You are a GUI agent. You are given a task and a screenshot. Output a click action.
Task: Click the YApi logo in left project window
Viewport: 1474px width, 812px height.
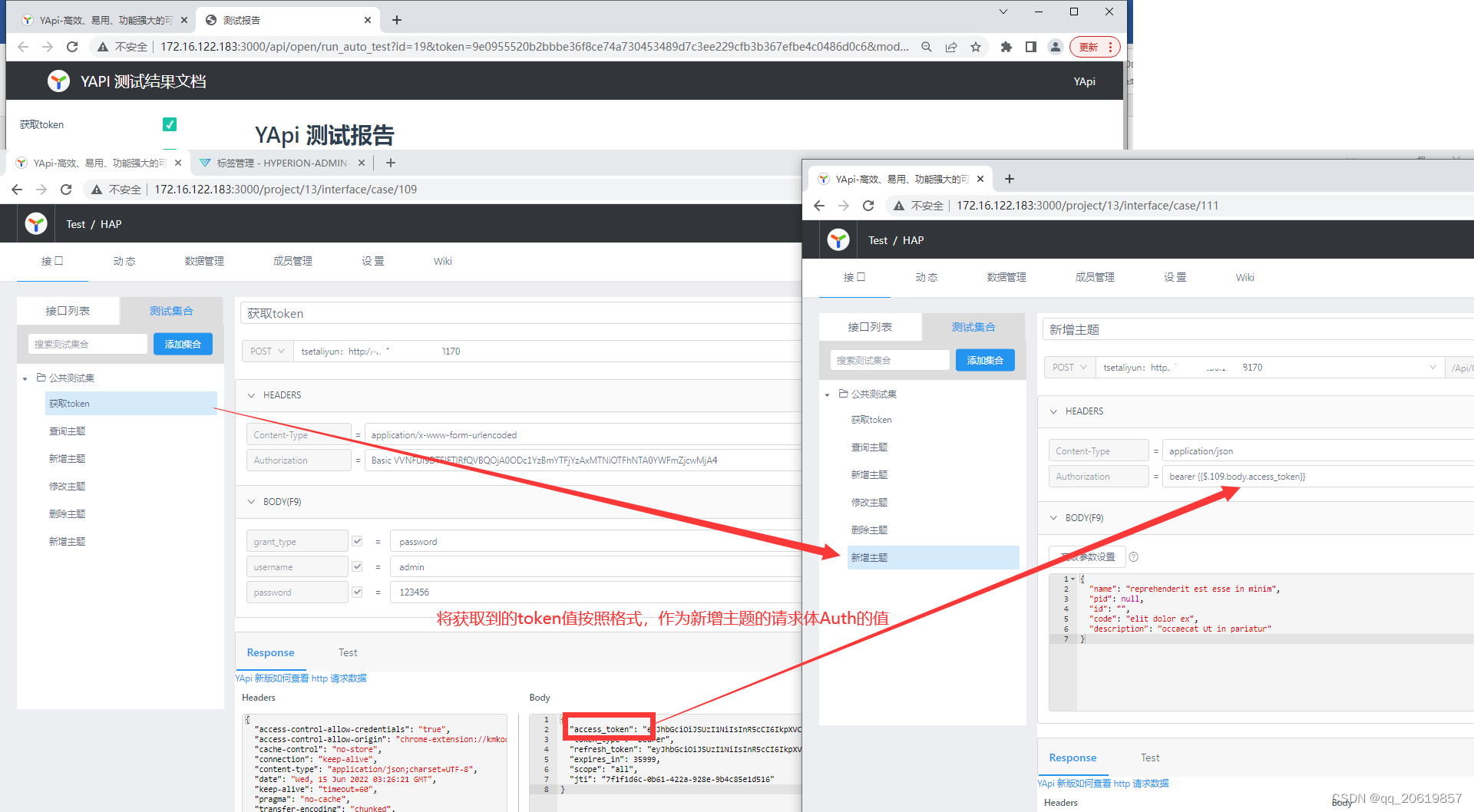coord(36,223)
